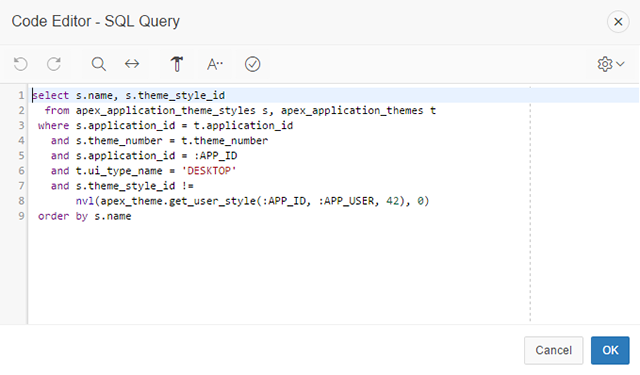The height and width of the screenshot is (375, 640).
Task: Place cursor on 'DESKTOP' string literal
Action: pos(209,171)
